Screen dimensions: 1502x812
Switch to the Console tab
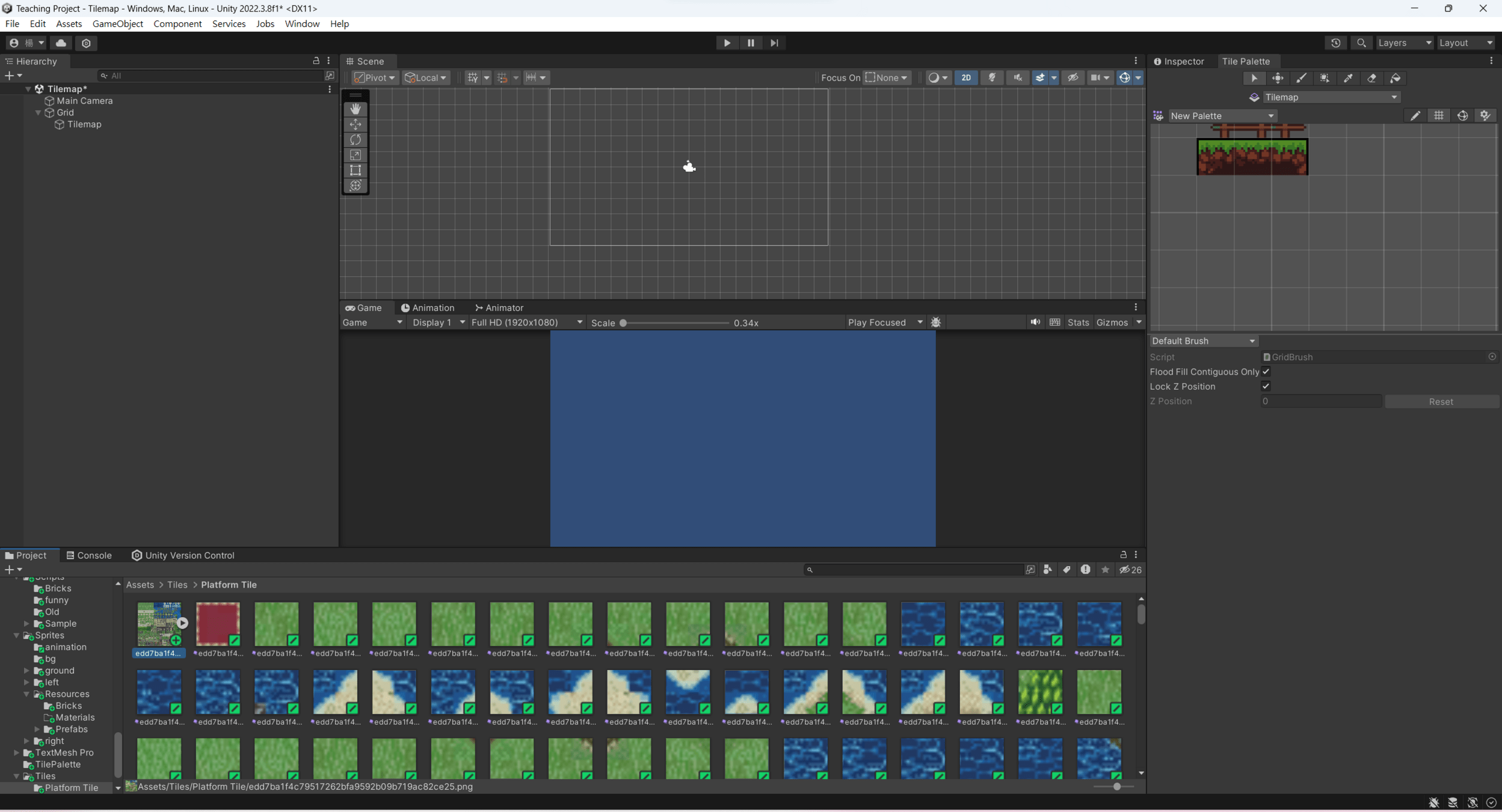click(89, 555)
